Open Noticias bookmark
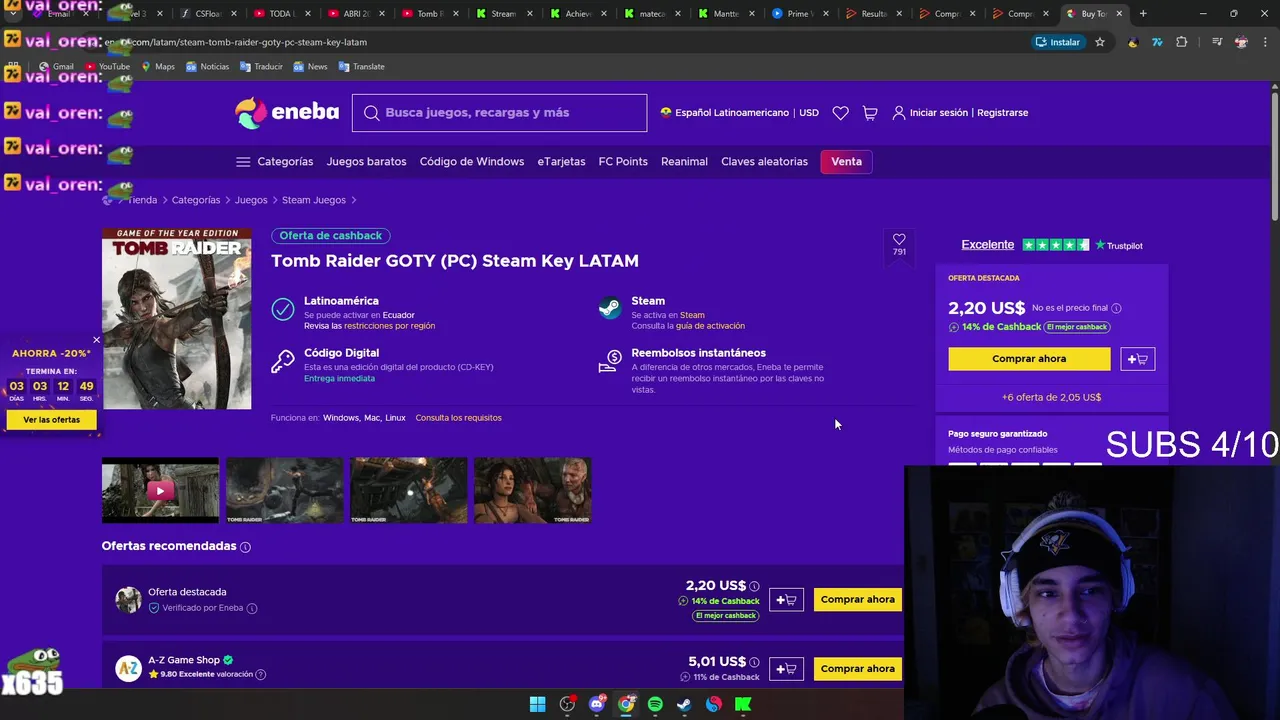 207,67
